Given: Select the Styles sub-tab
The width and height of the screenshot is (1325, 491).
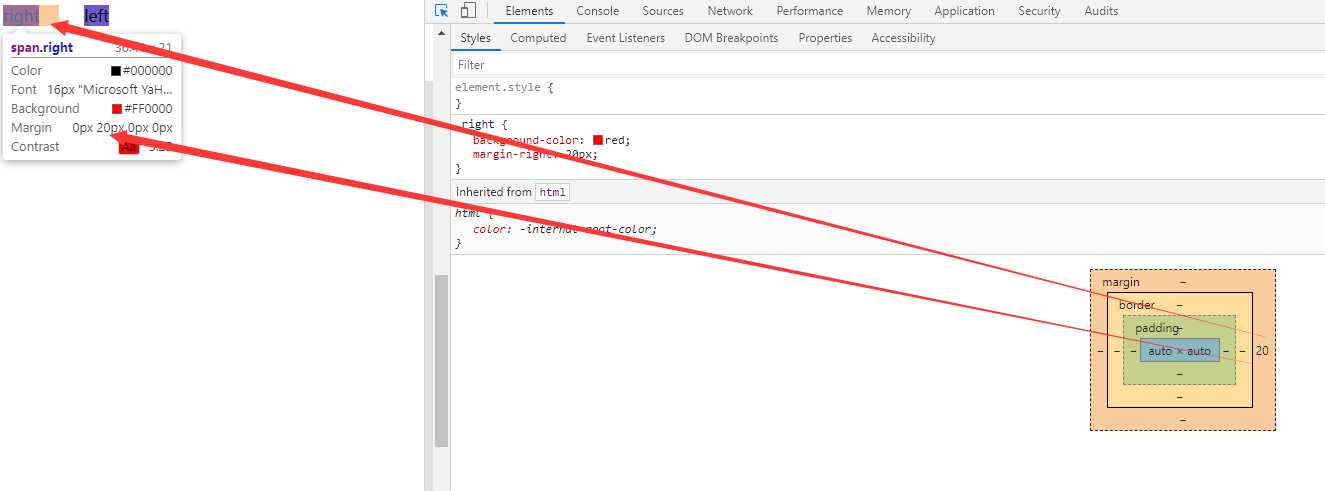Looking at the screenshot, I should [475, 38].
